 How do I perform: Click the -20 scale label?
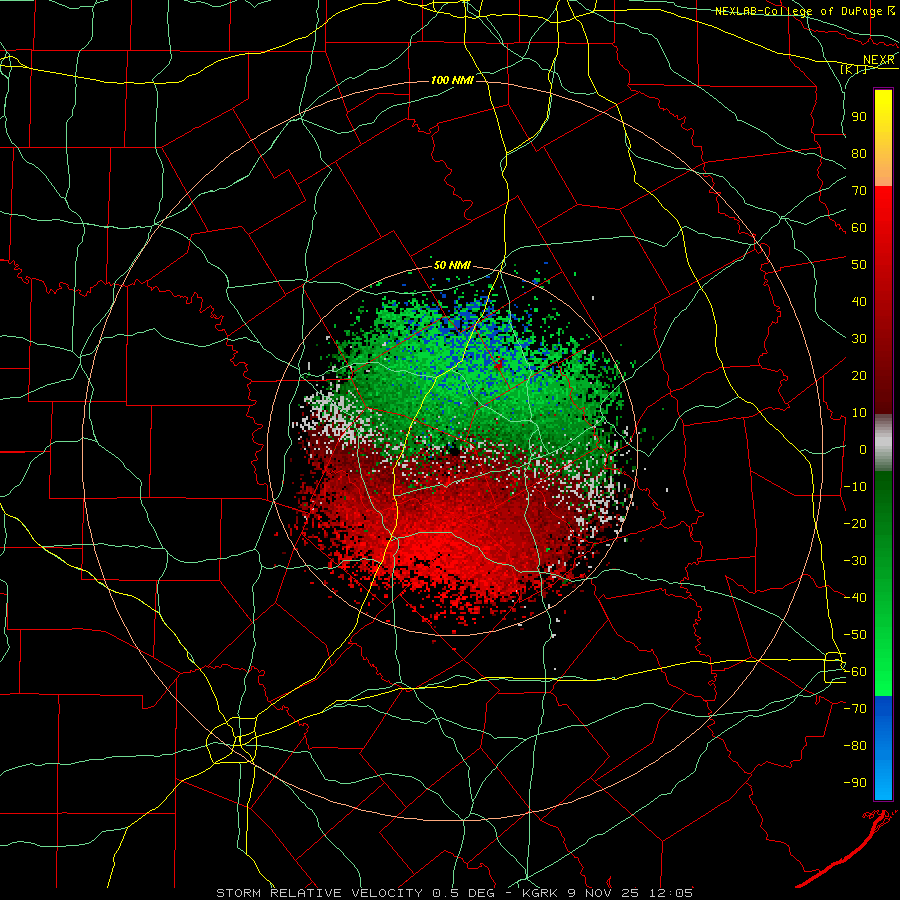click(x=855, y=524)
